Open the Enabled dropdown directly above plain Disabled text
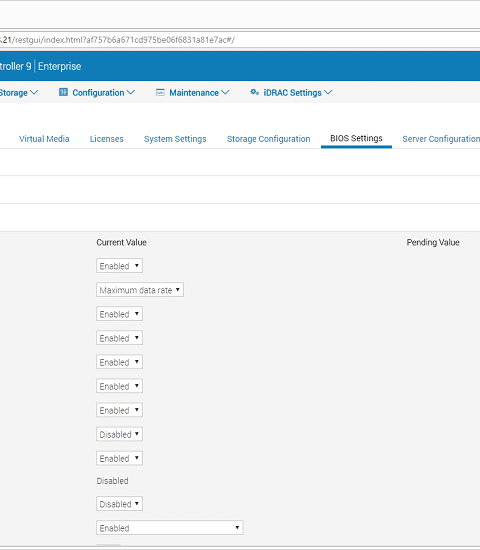Screen dimensions: 480x550 coord(119,458)
